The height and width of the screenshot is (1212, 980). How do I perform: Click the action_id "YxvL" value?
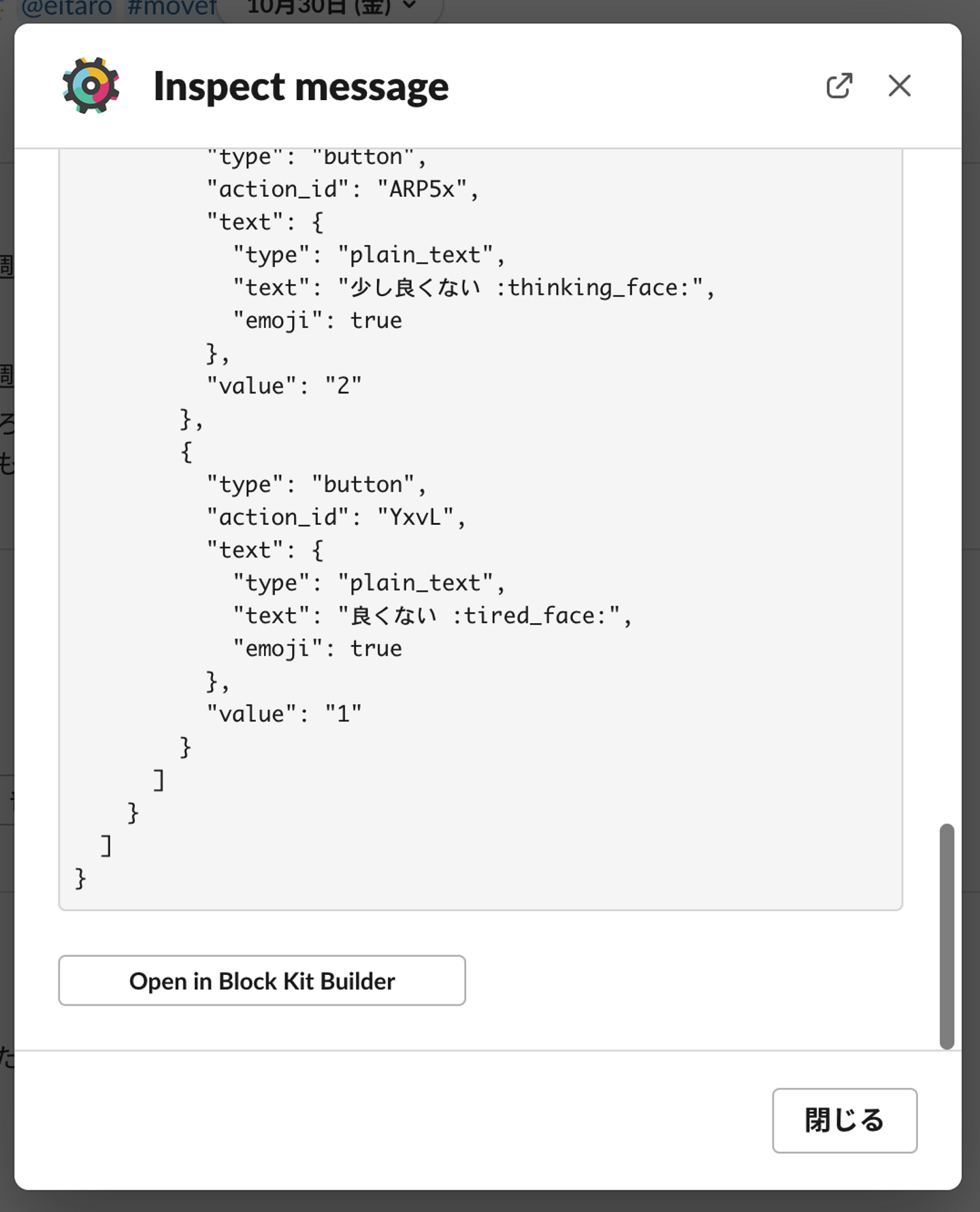(415, 517)
